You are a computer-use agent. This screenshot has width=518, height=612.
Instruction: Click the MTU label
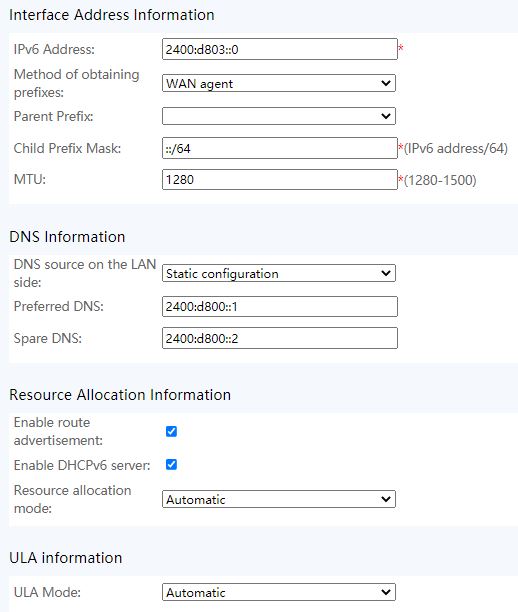tap(30, 180)
